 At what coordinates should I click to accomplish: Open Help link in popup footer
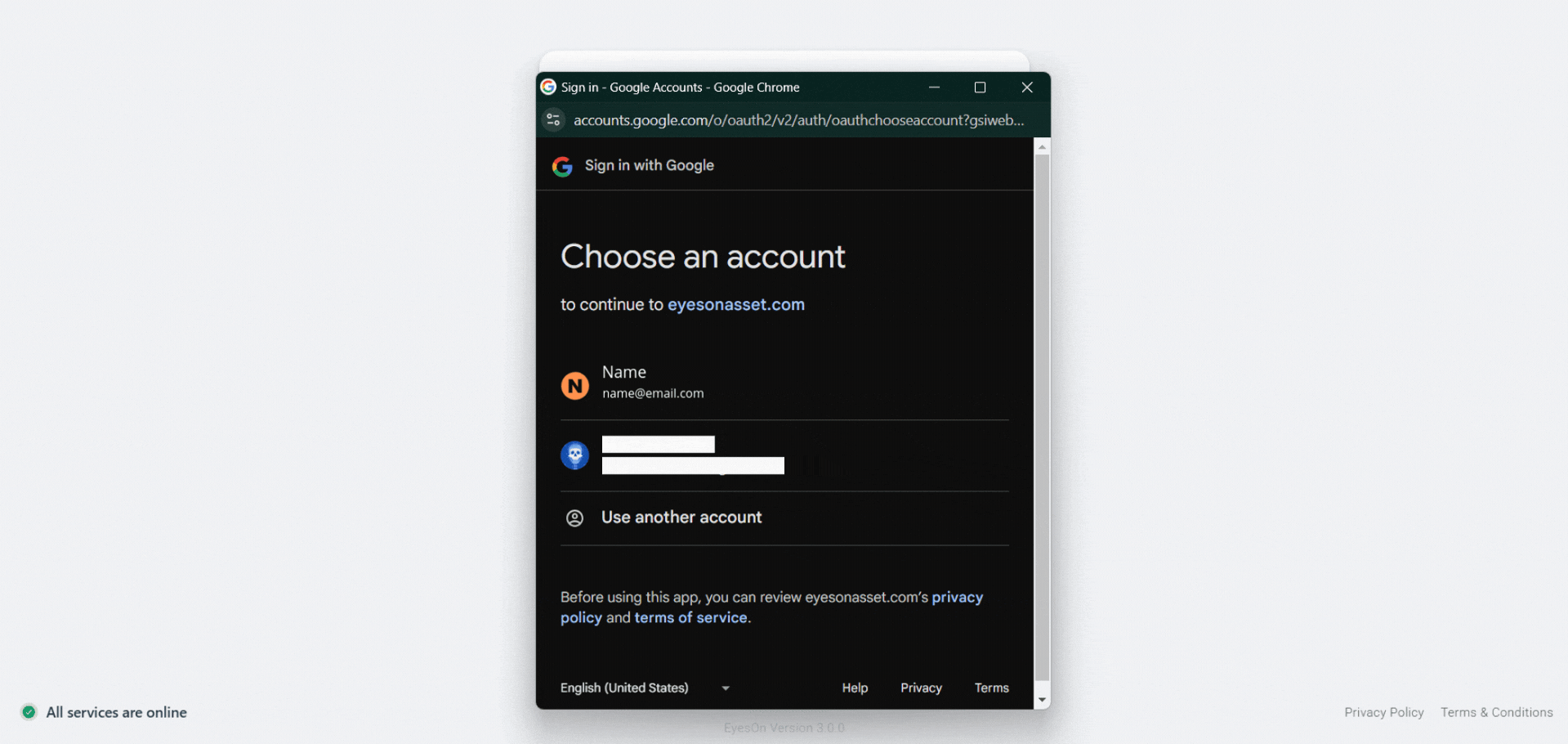pyautogui.click(x=855, y=688)
